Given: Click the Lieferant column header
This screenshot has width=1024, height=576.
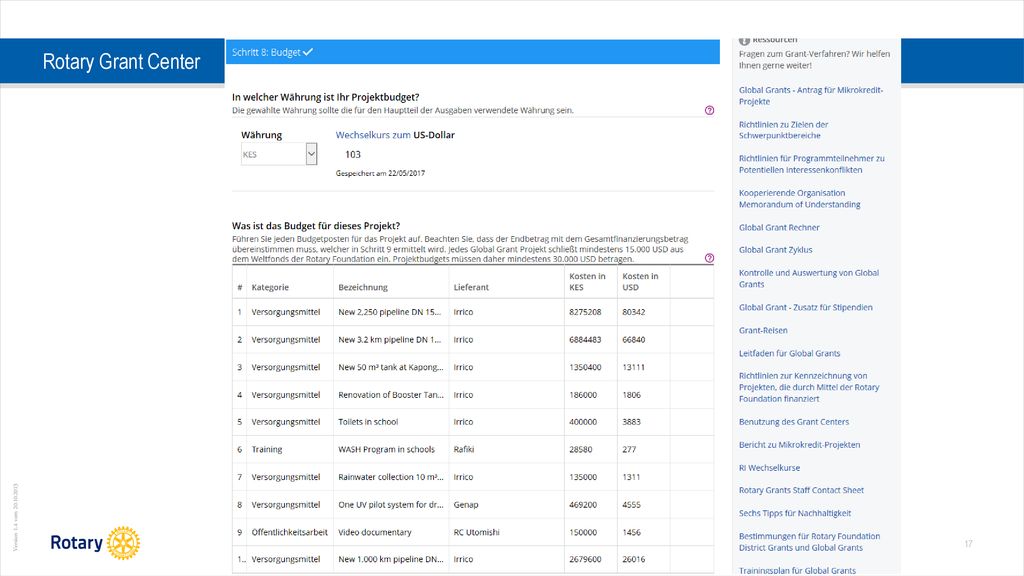Looking at the screenshot, I should pos(471,287).
